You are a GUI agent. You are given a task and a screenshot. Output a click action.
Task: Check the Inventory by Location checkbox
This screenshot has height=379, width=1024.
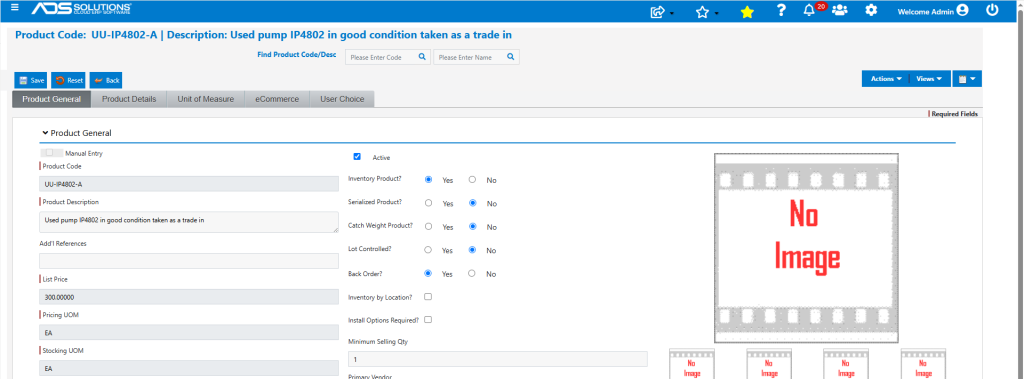click(428, 297)
